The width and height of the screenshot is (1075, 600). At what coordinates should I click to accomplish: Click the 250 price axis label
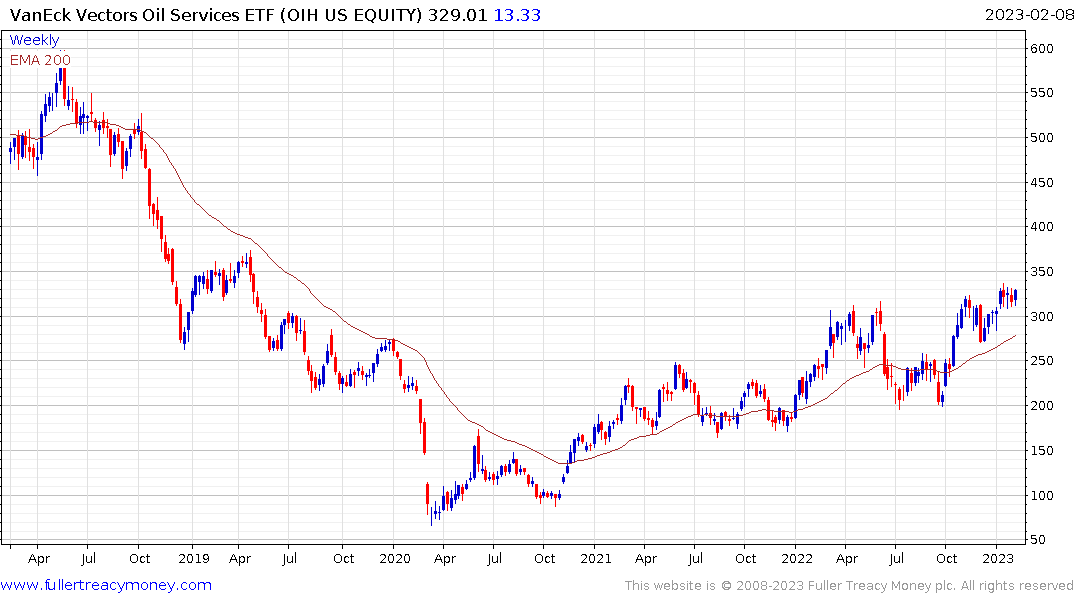pyautogui.click(x=1041, y=361)
